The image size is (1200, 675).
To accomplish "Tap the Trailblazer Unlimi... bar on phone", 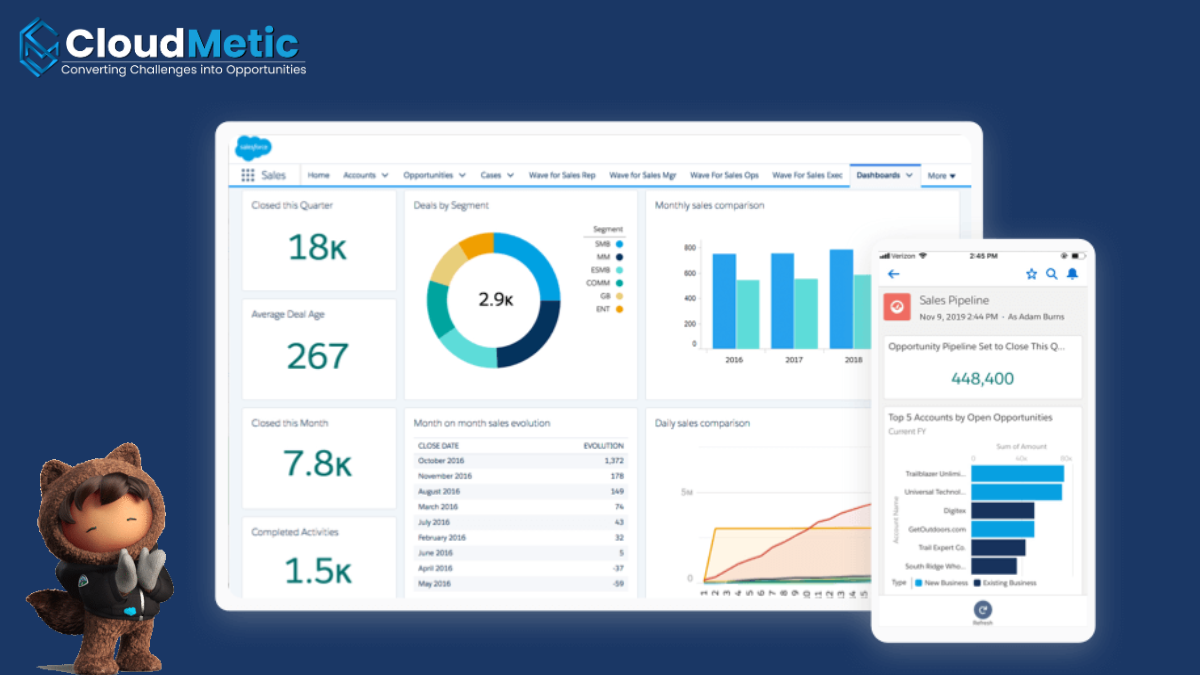I will 1017,474.
